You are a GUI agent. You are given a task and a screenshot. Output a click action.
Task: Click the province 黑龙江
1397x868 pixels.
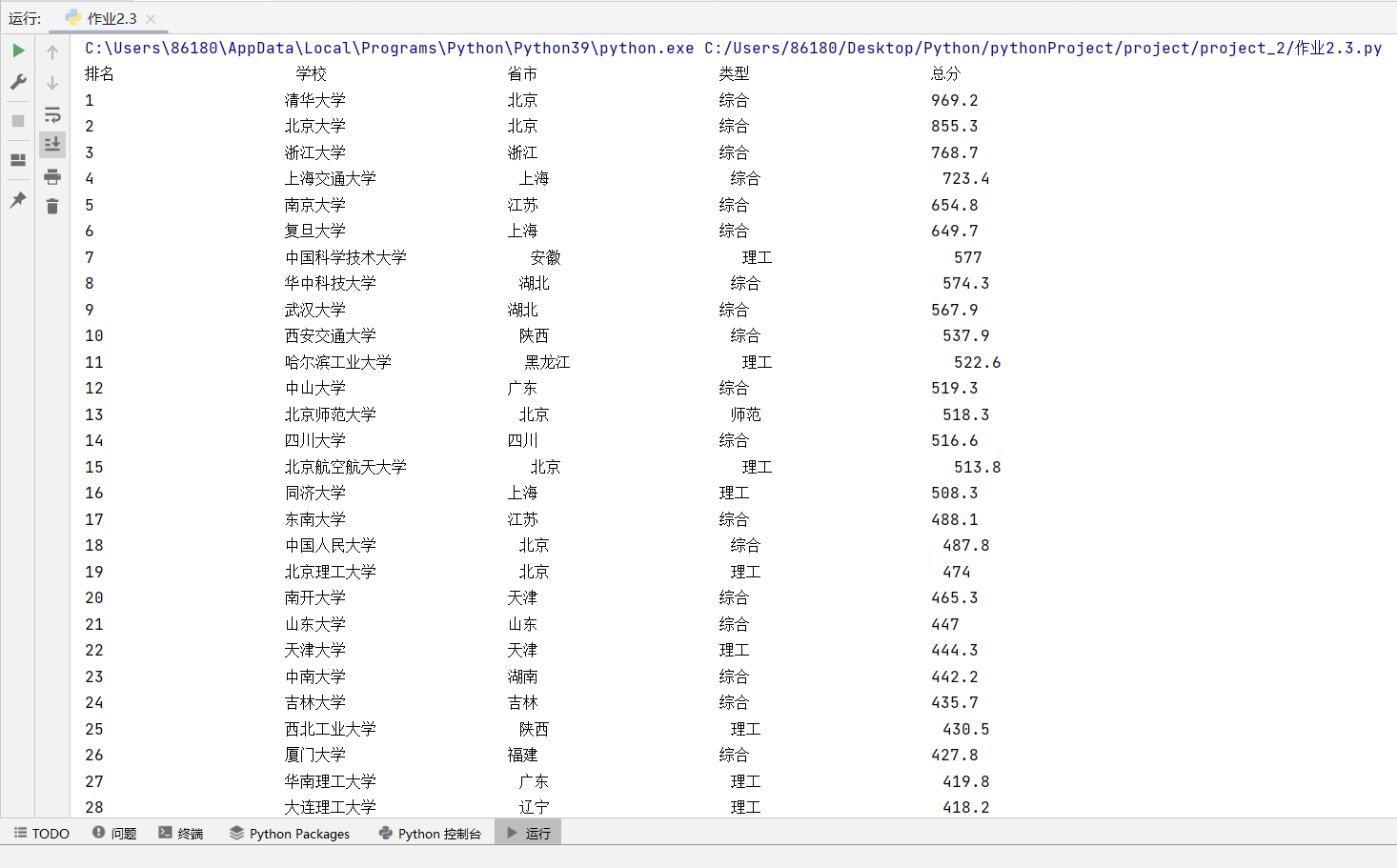(x=547, y=362)
